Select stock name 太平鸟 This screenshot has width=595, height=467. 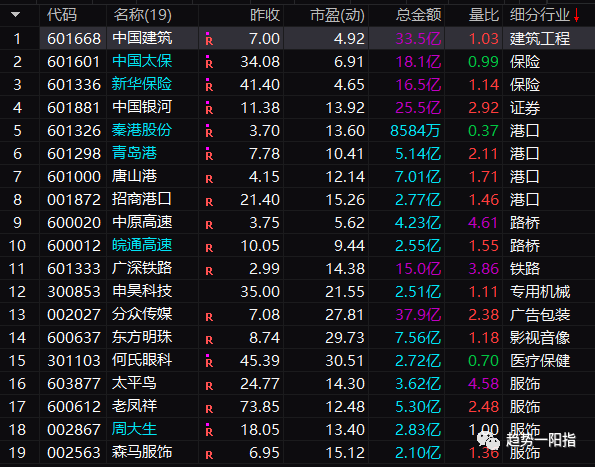pos(135,383)
